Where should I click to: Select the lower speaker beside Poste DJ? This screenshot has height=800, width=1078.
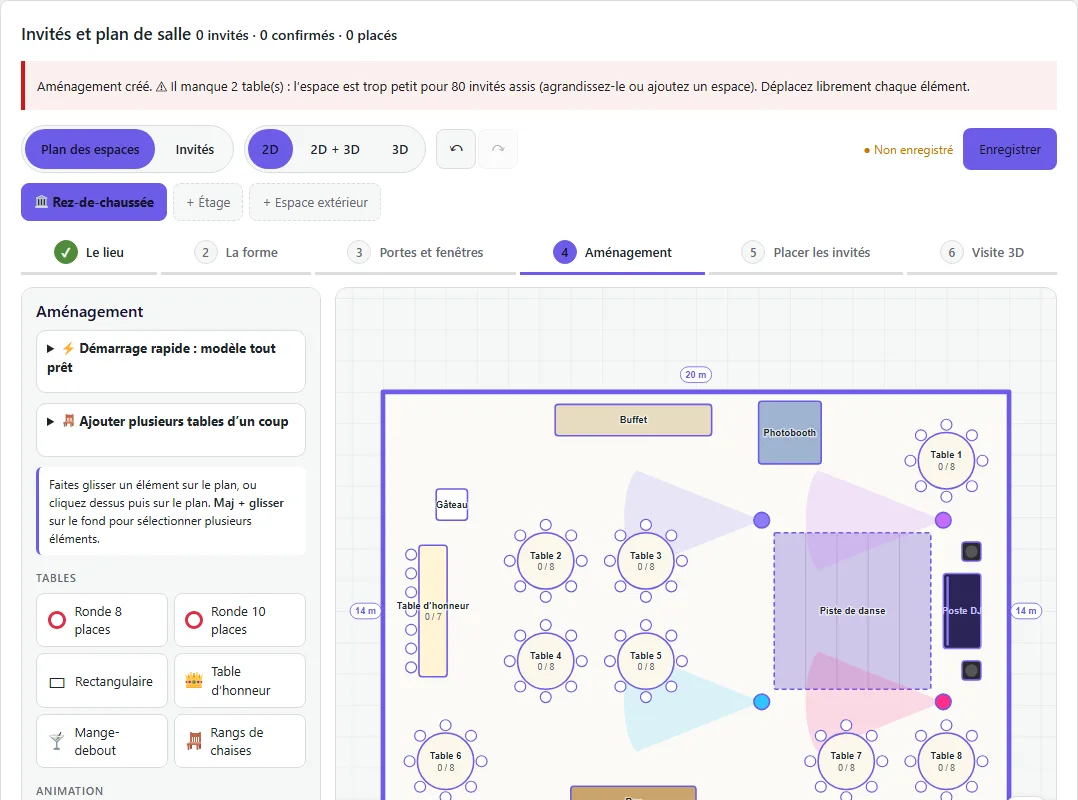(971, 670)
